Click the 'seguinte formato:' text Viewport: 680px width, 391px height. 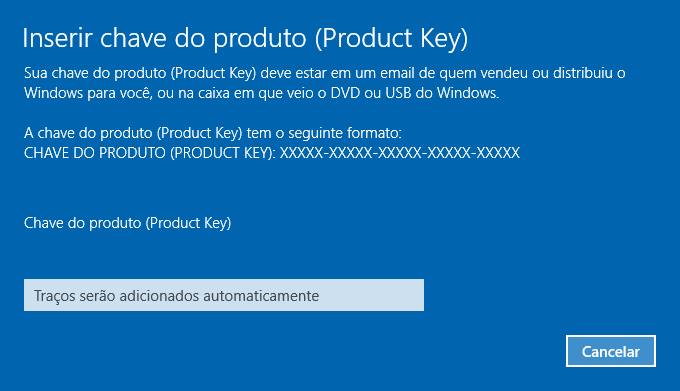pos(345,133)
